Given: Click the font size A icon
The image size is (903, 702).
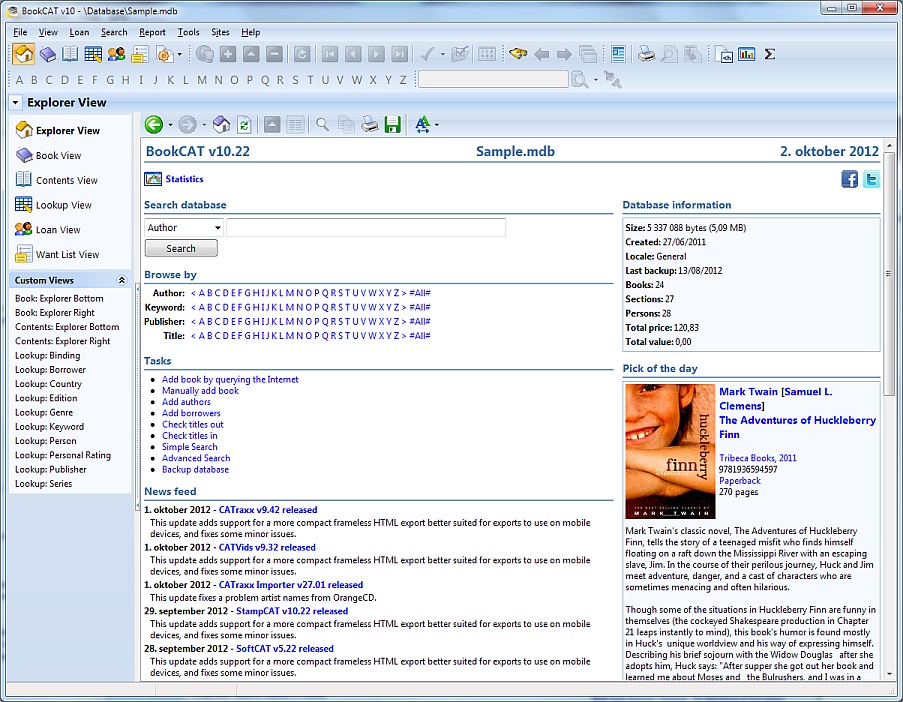Looking at the screenshot, I should 422,124.
